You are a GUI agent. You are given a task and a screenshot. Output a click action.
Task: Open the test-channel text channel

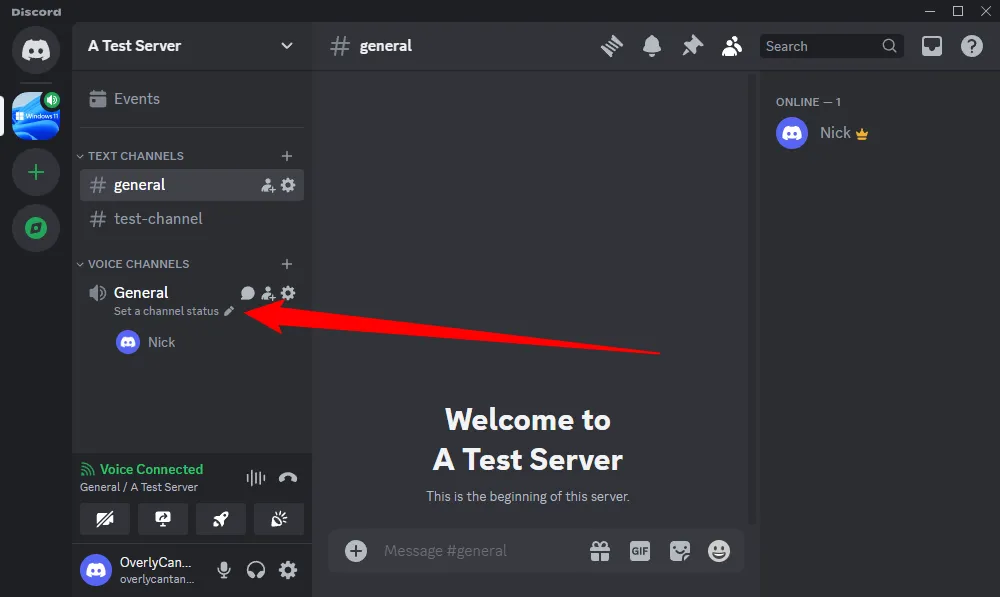click(192, 219)
